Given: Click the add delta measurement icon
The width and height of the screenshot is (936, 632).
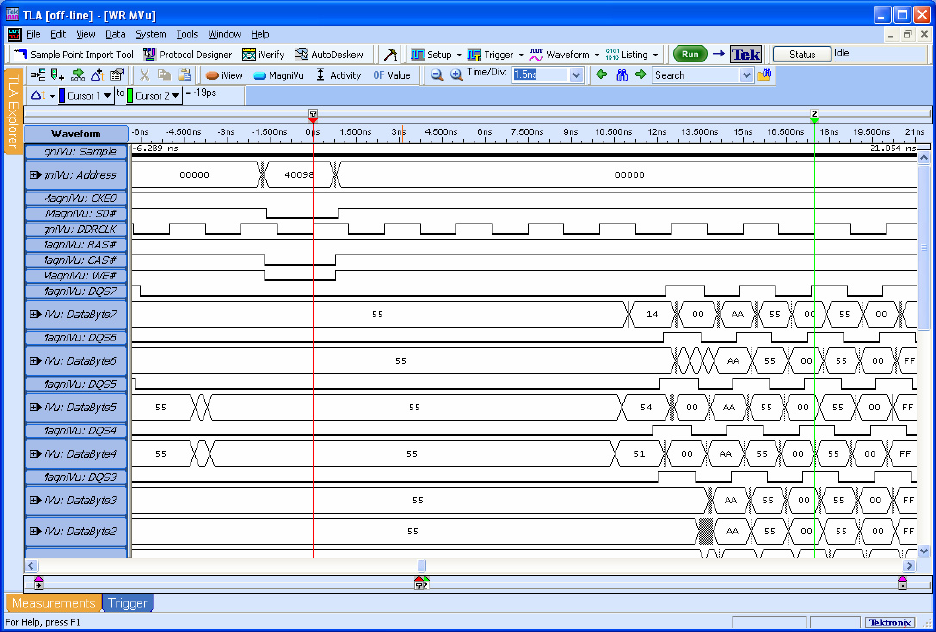Looking at the screenshot, I should point(97,75).
